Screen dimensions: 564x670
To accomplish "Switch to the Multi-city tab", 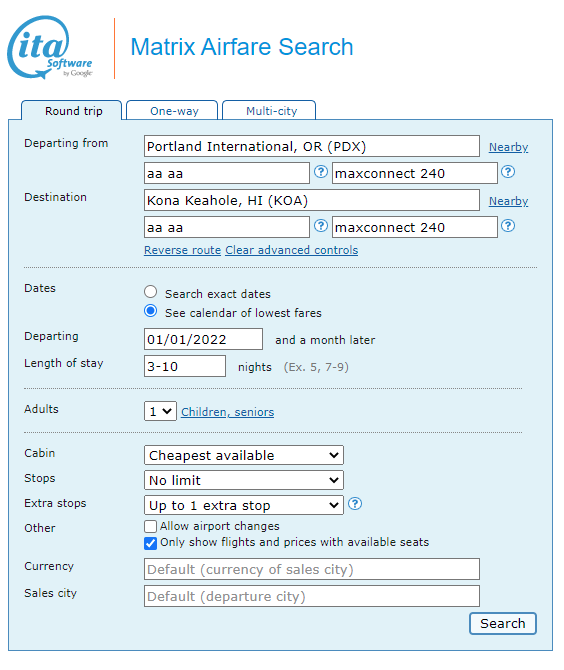I will pos(270,111).
